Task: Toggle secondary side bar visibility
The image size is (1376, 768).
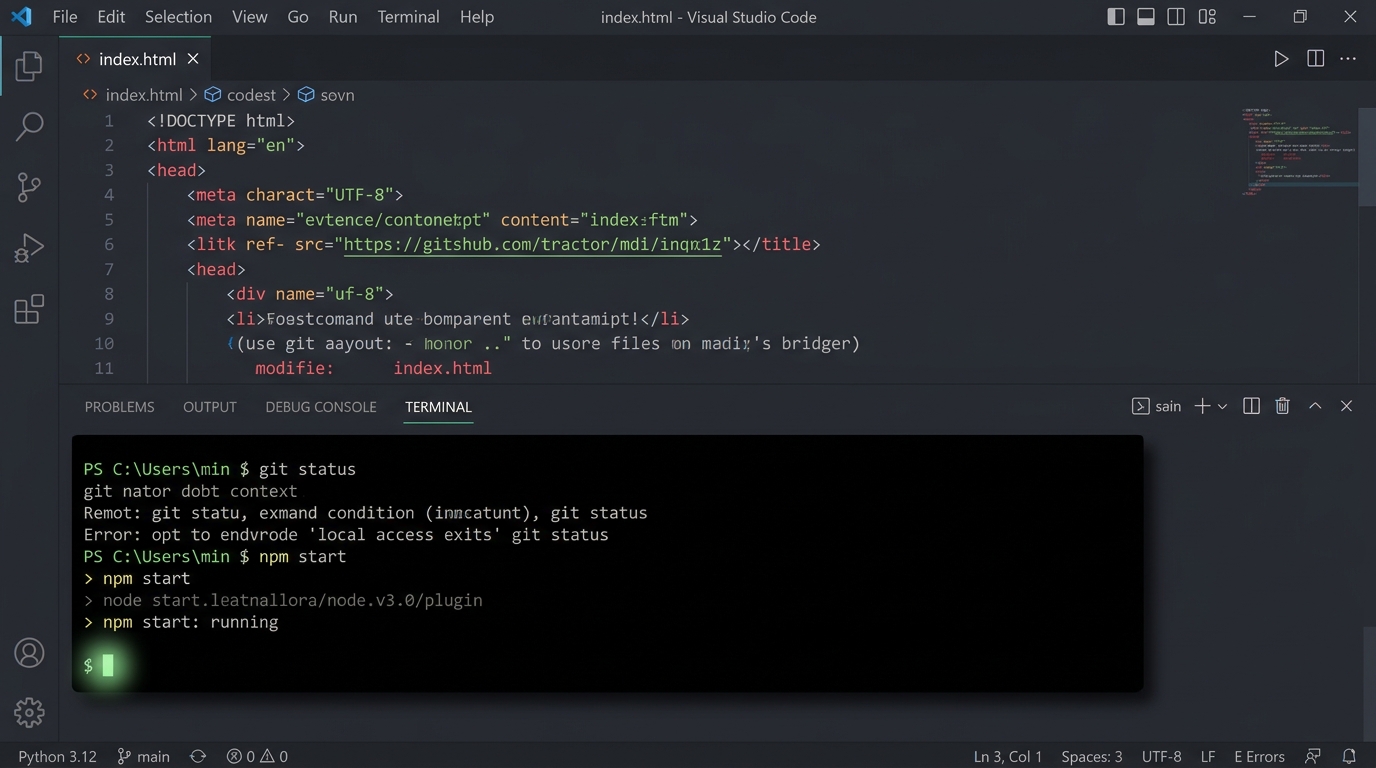Action: tap(1177, 17)
